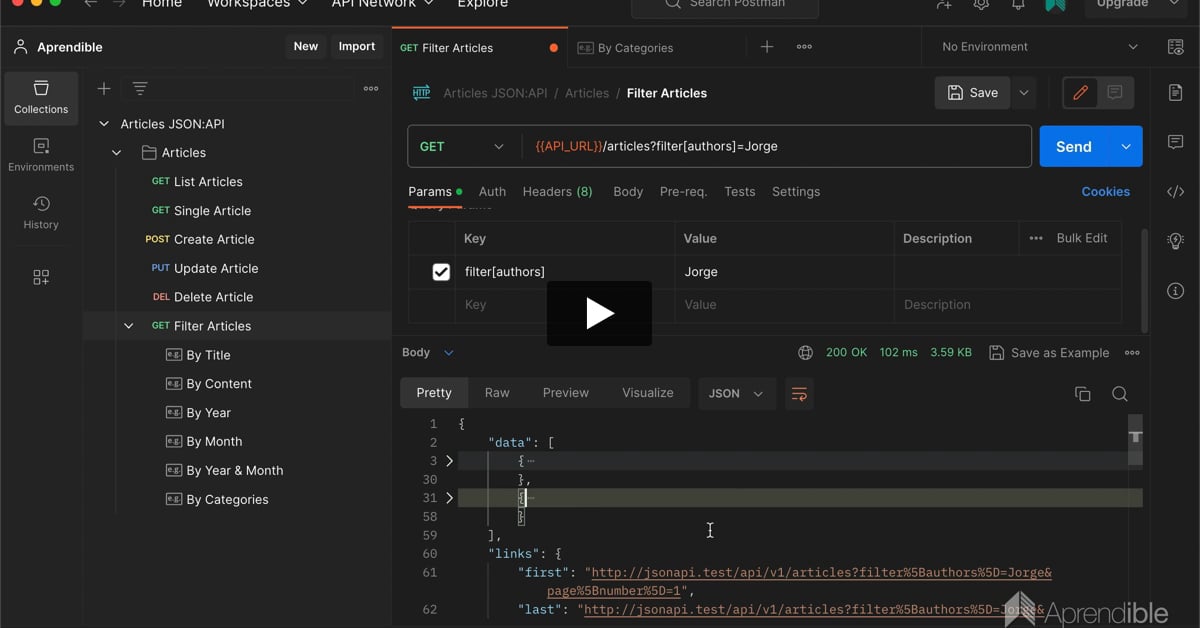
Task: Expand the folded JSON object at line 3
Action: coord(449,461)
